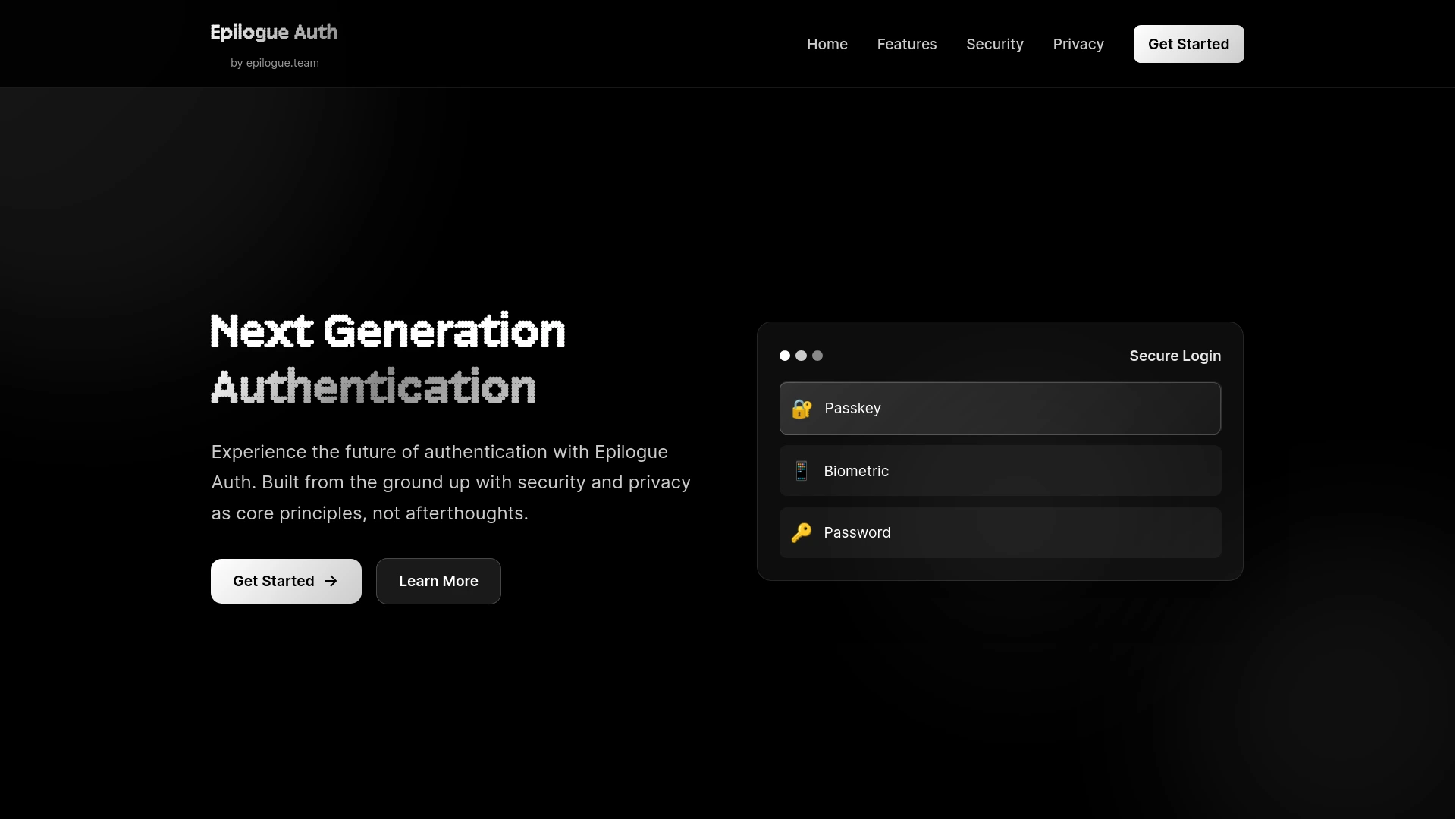Select the Biometric login method
Screen dimensions: 1456x819
pos(999,470)
